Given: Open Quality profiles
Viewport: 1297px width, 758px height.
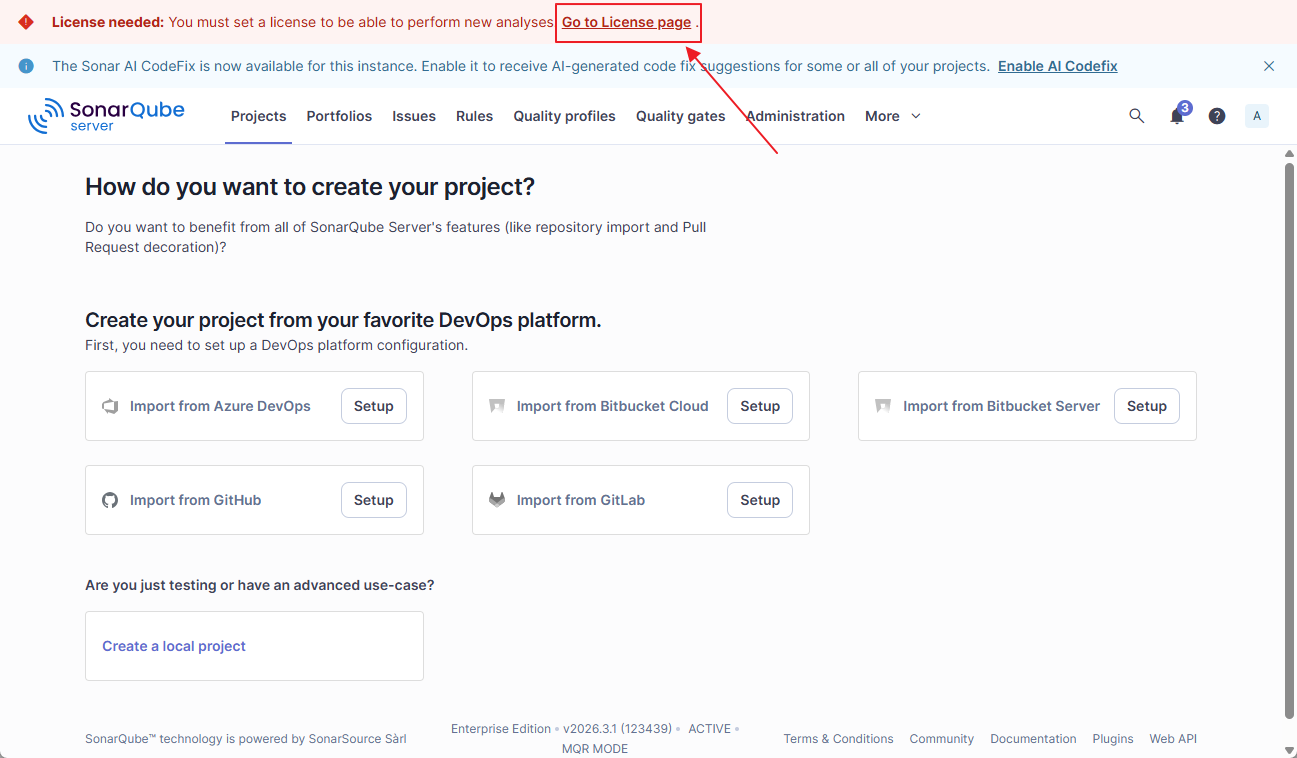Looking at the screenshot, I should click(x=565, y=116).
